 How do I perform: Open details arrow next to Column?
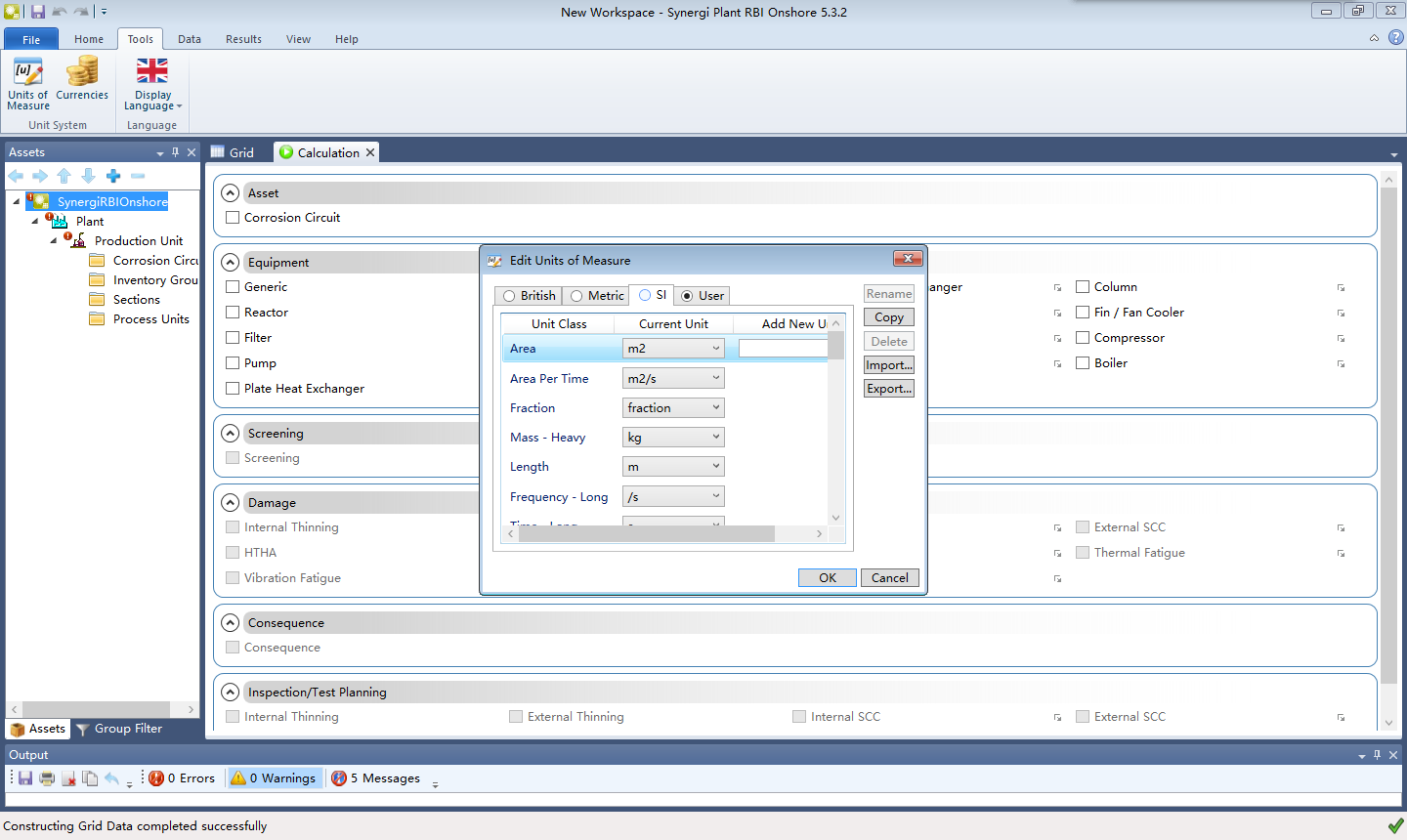pyautogui.click(x=1342, y=288)
